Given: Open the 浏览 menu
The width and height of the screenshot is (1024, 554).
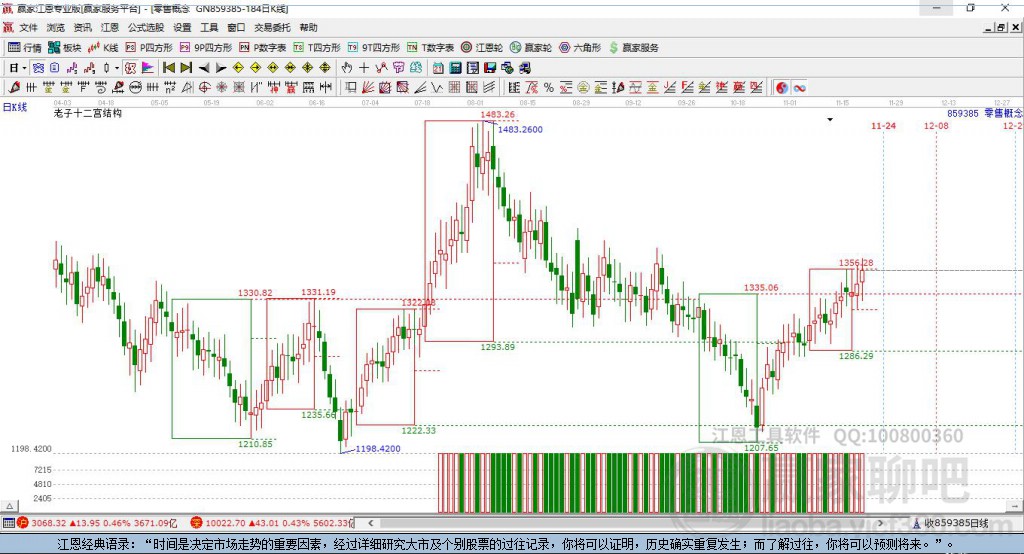Looking at the screenshot, I should (x=56, y=27).
